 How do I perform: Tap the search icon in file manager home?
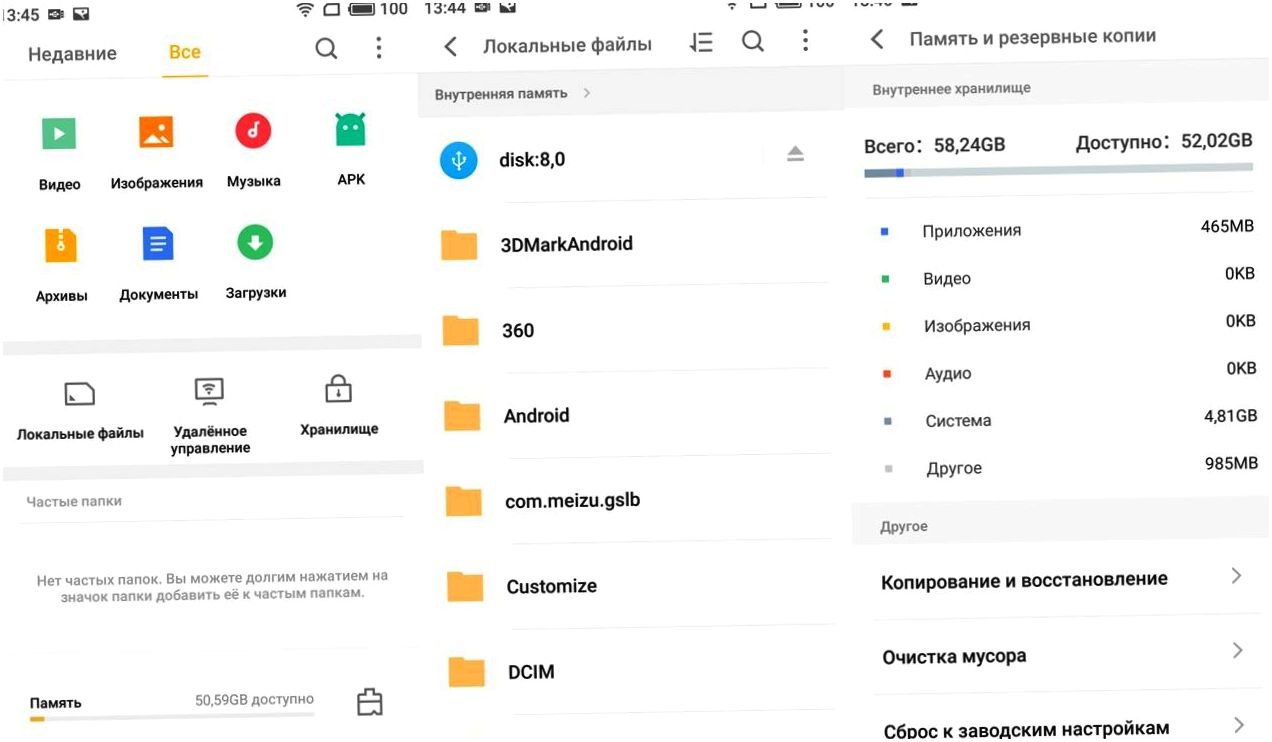click(326, 48)
